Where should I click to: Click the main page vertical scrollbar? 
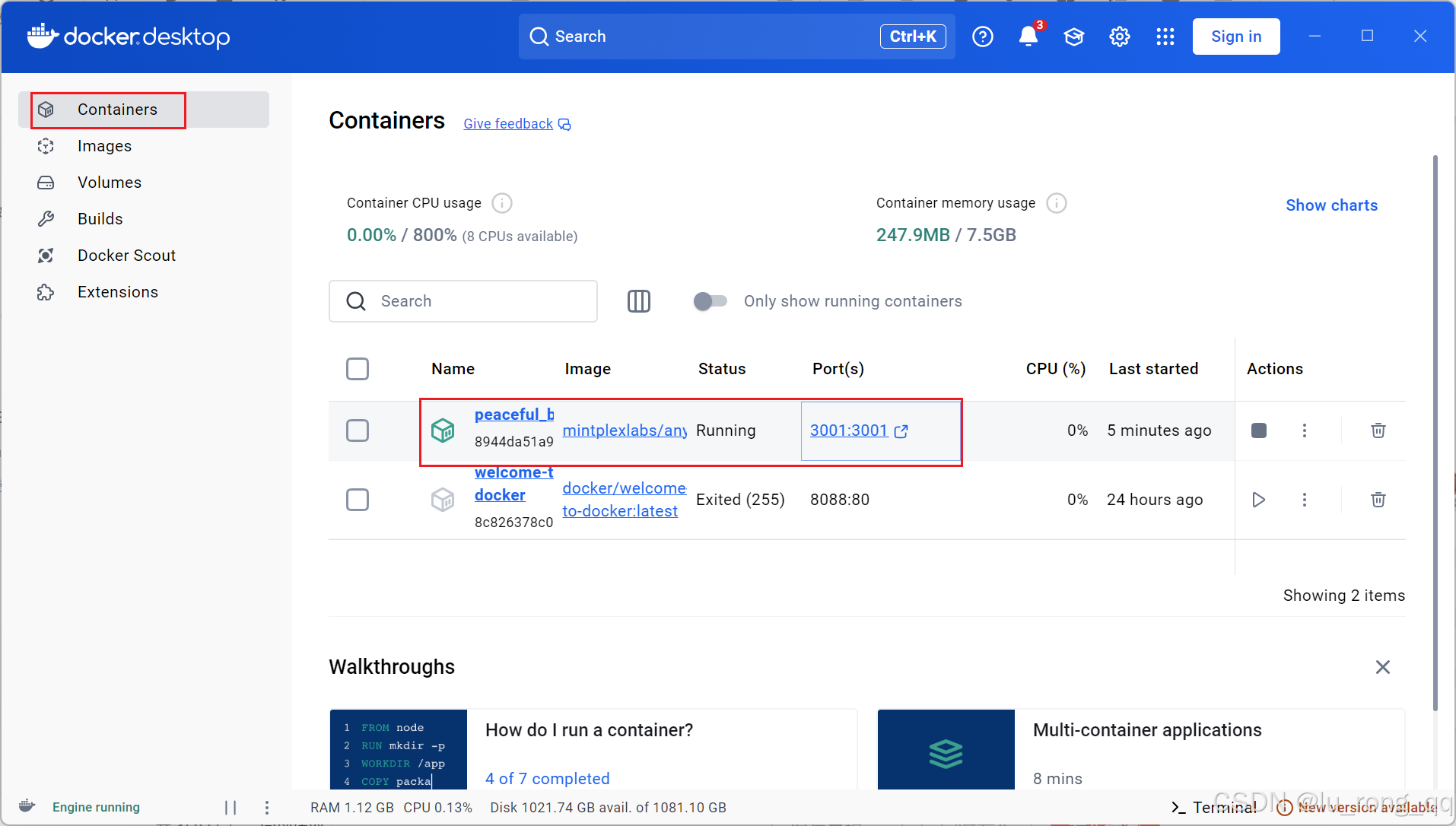1435,434
